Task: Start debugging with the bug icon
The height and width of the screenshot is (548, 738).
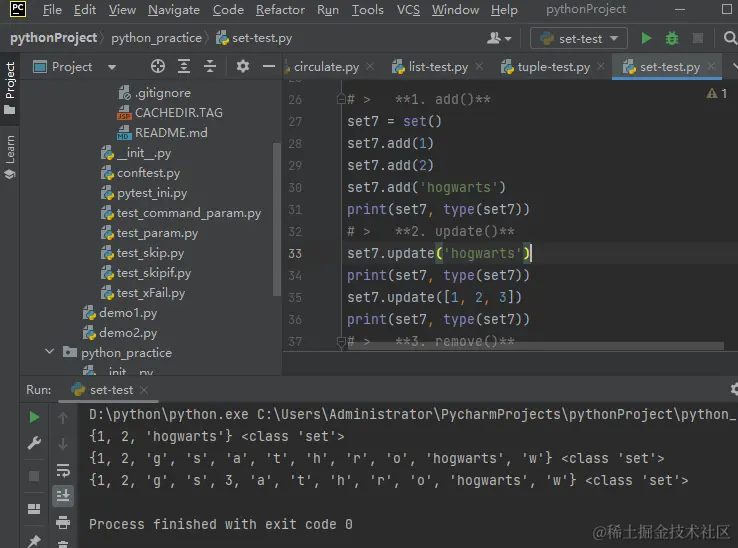Action: 672,38
